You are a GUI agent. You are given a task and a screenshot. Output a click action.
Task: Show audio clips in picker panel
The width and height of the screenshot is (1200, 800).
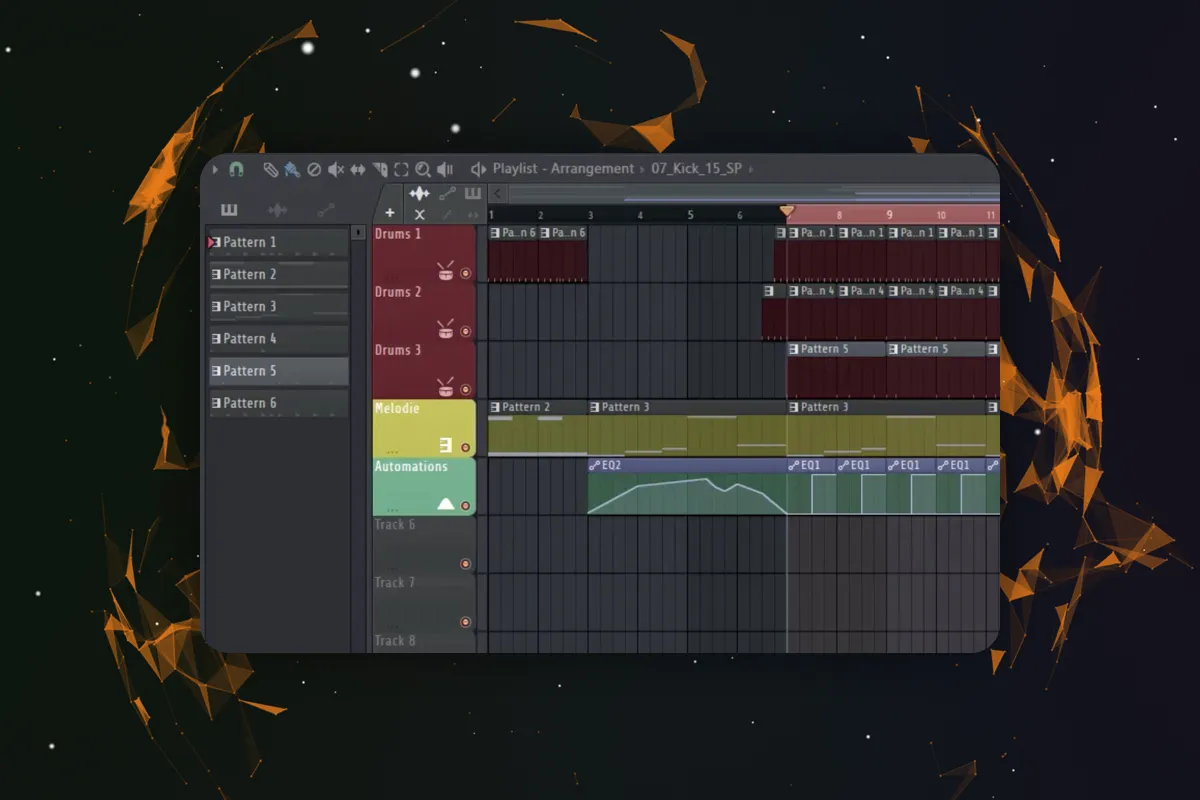tap(278, 210)
